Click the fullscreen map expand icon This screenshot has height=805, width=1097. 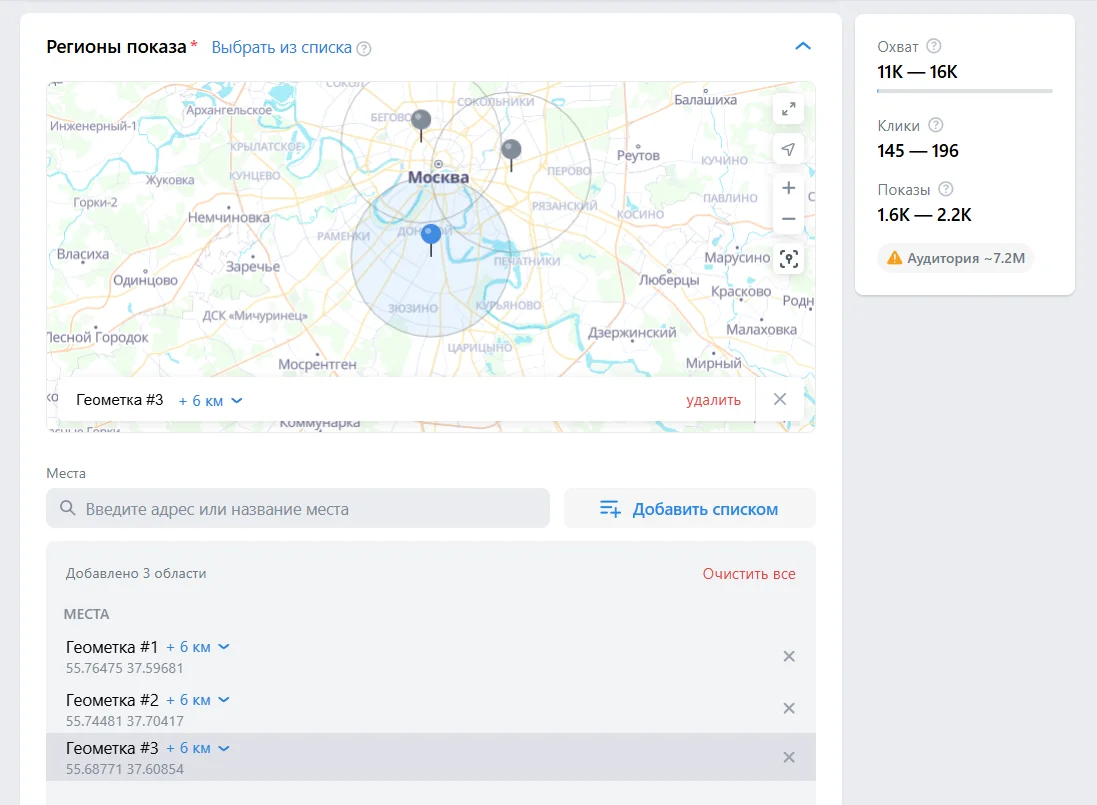pos(788,110)
